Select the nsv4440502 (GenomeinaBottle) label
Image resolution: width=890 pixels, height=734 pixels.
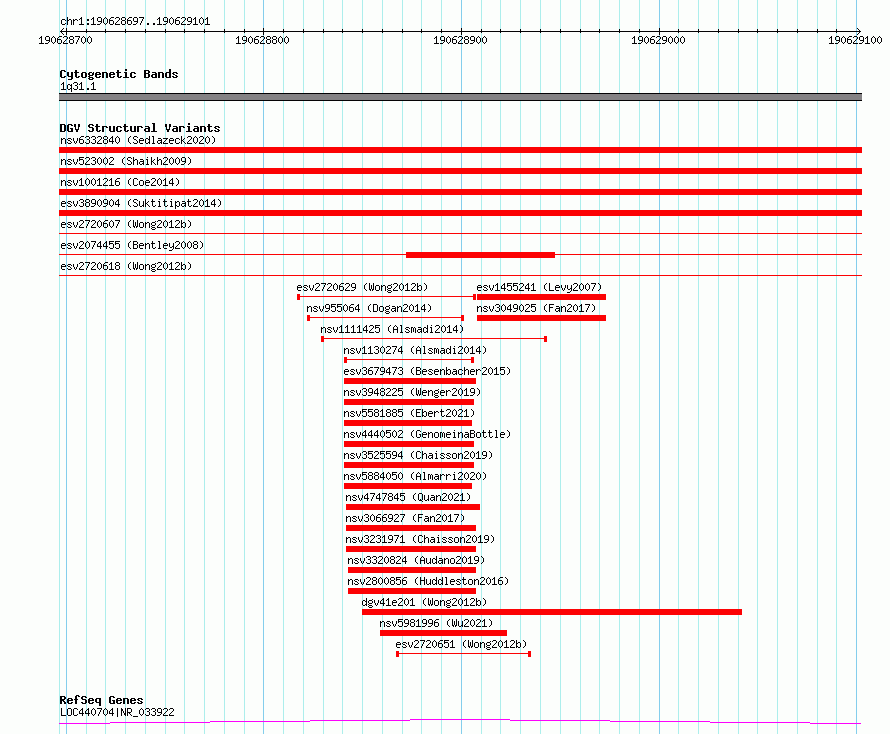[427, 434]
